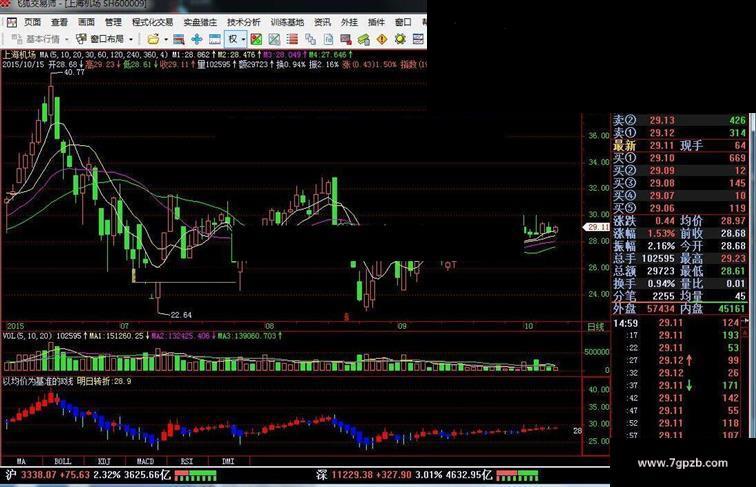Click the 日线 period label
Viewport: 756px width, 487px height.
(x=596, y=327)
